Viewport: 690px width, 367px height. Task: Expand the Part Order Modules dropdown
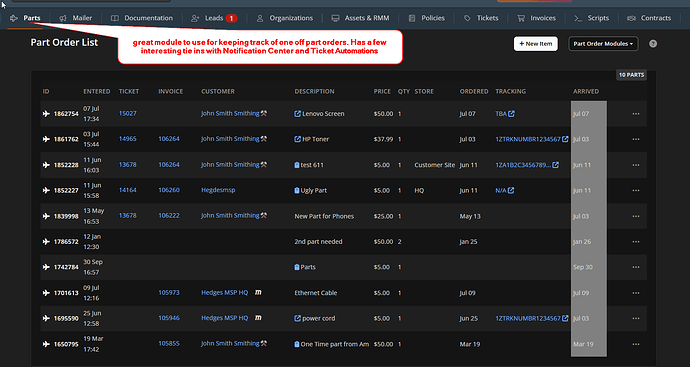[603, 44]
